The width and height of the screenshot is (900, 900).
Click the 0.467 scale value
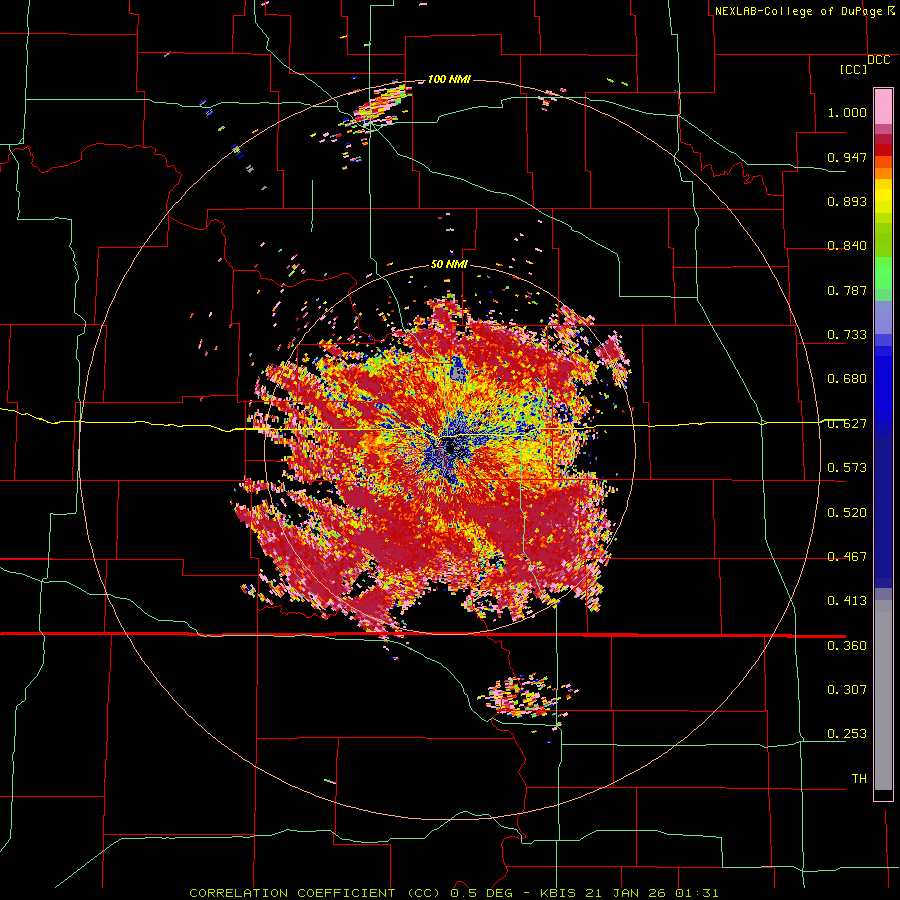coord(847,557)
